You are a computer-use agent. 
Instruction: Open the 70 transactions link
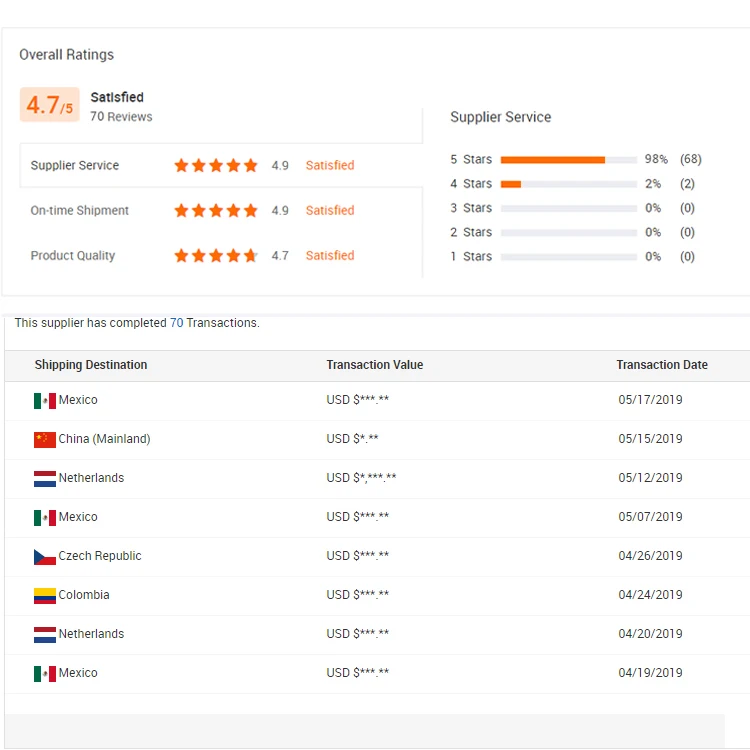(x=176, y=323)
